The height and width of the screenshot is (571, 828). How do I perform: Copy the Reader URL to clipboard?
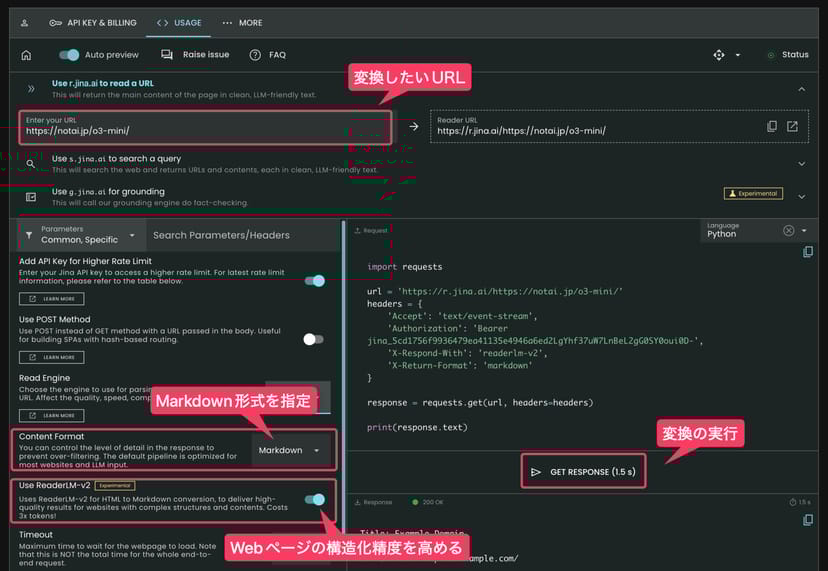tap(771, 126)
